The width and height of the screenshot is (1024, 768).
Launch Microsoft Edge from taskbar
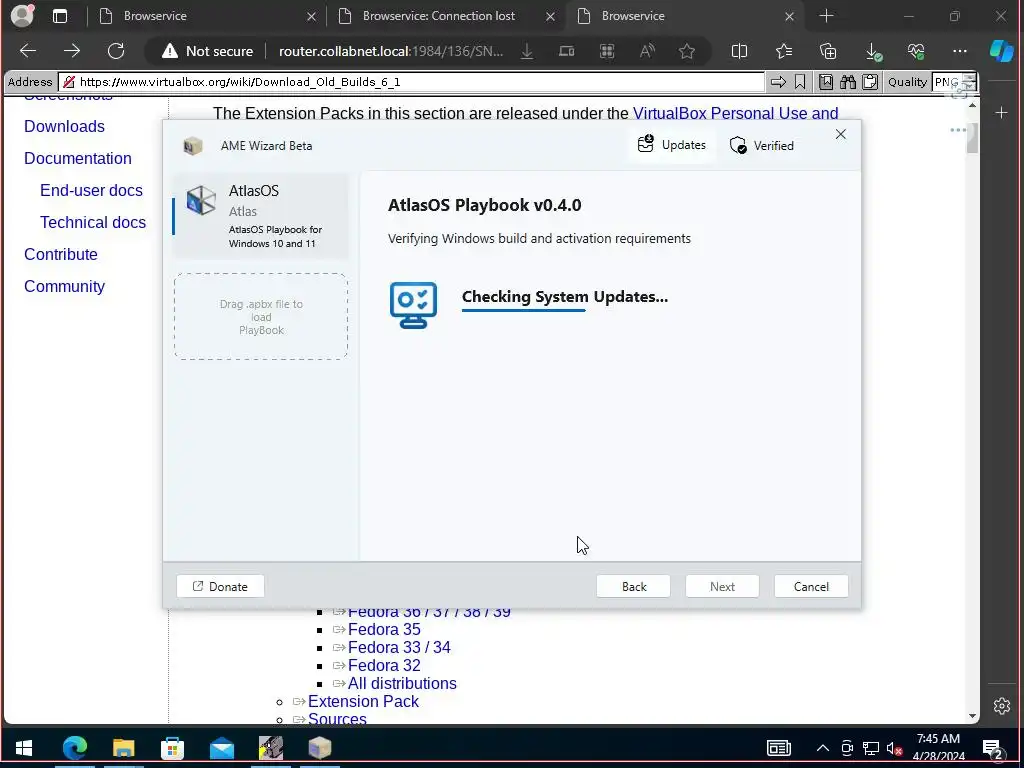[x=75, y=748]
